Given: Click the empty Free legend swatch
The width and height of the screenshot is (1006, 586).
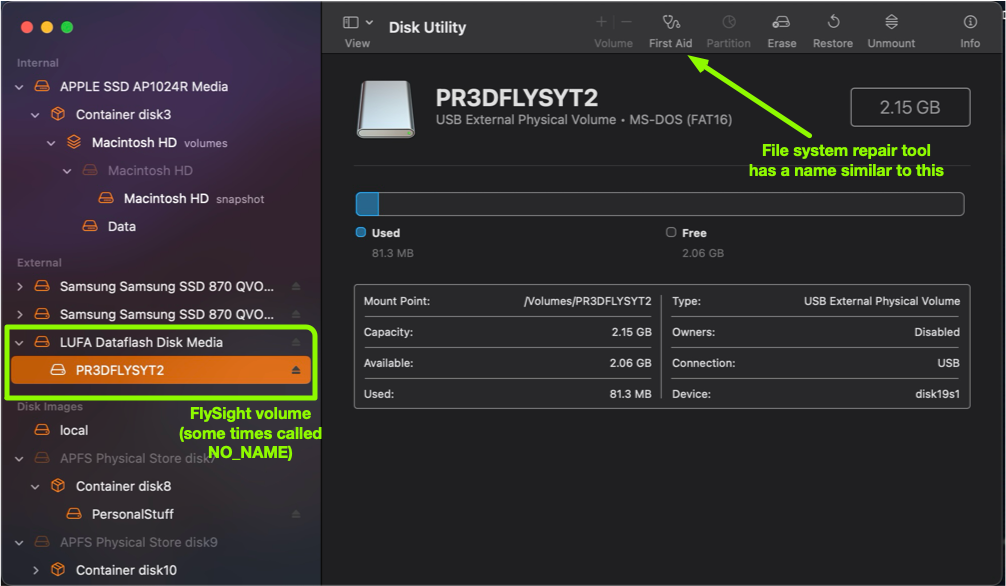Looking at the screenshot, I should (671, 232).
